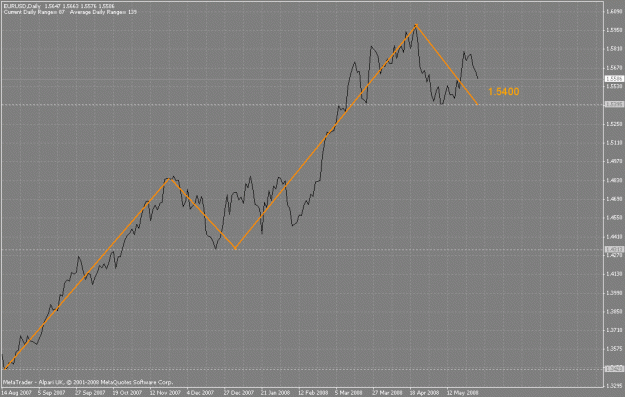Viewport: 625px width, 397px height.
Task: Click price axis label 1.4970
Action: [x=614, y=161]
